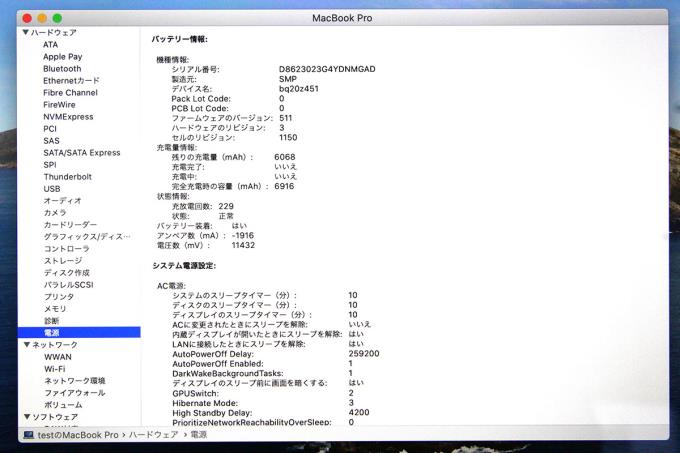Select ネットワーク環境 in the sidebar
This screenshot has width=680, height=453.
[x=75, y=381]
